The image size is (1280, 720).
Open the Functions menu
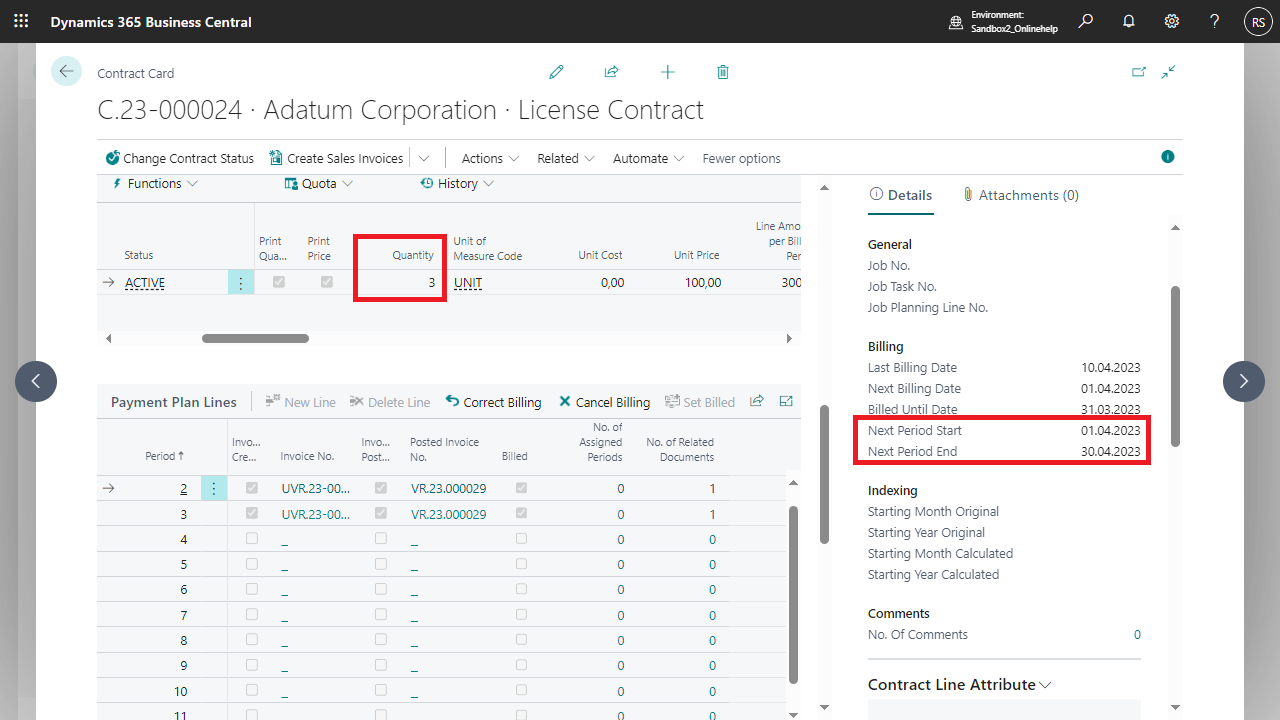[x=155, y=184]
